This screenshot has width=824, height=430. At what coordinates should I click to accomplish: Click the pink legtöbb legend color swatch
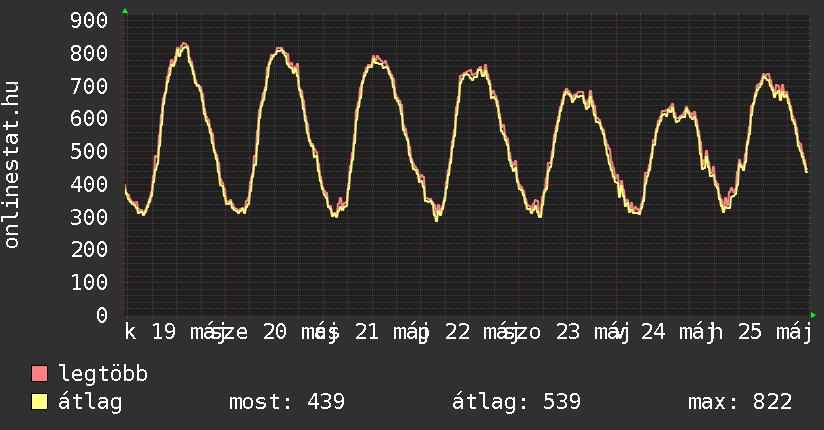[39, 374]
